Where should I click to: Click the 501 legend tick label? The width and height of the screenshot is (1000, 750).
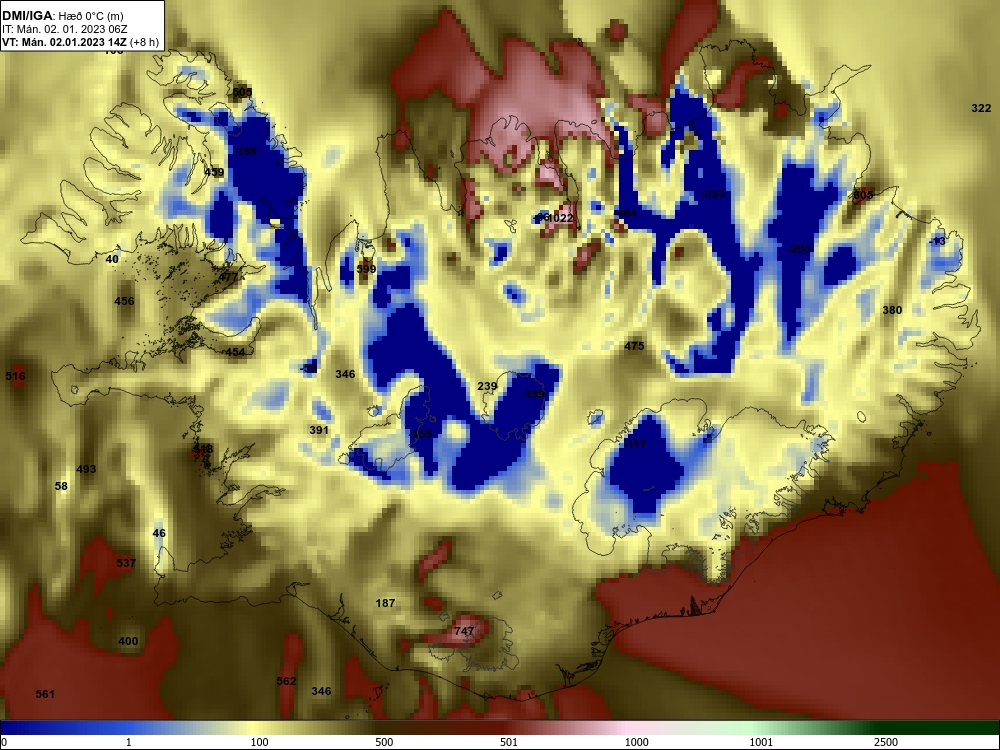pyautogui.click(x=509, y=742)
